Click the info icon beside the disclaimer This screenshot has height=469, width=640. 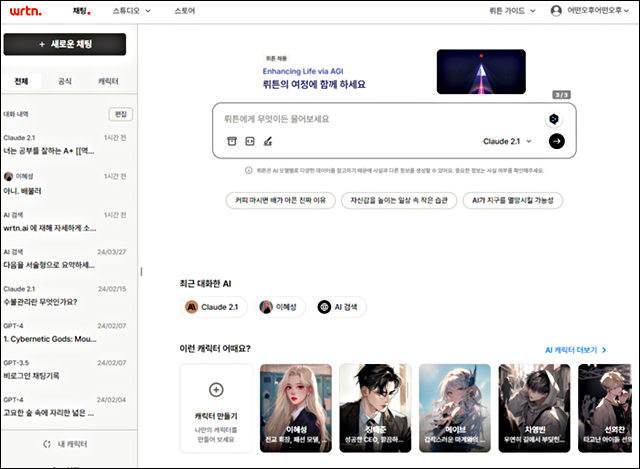[249, 170]
